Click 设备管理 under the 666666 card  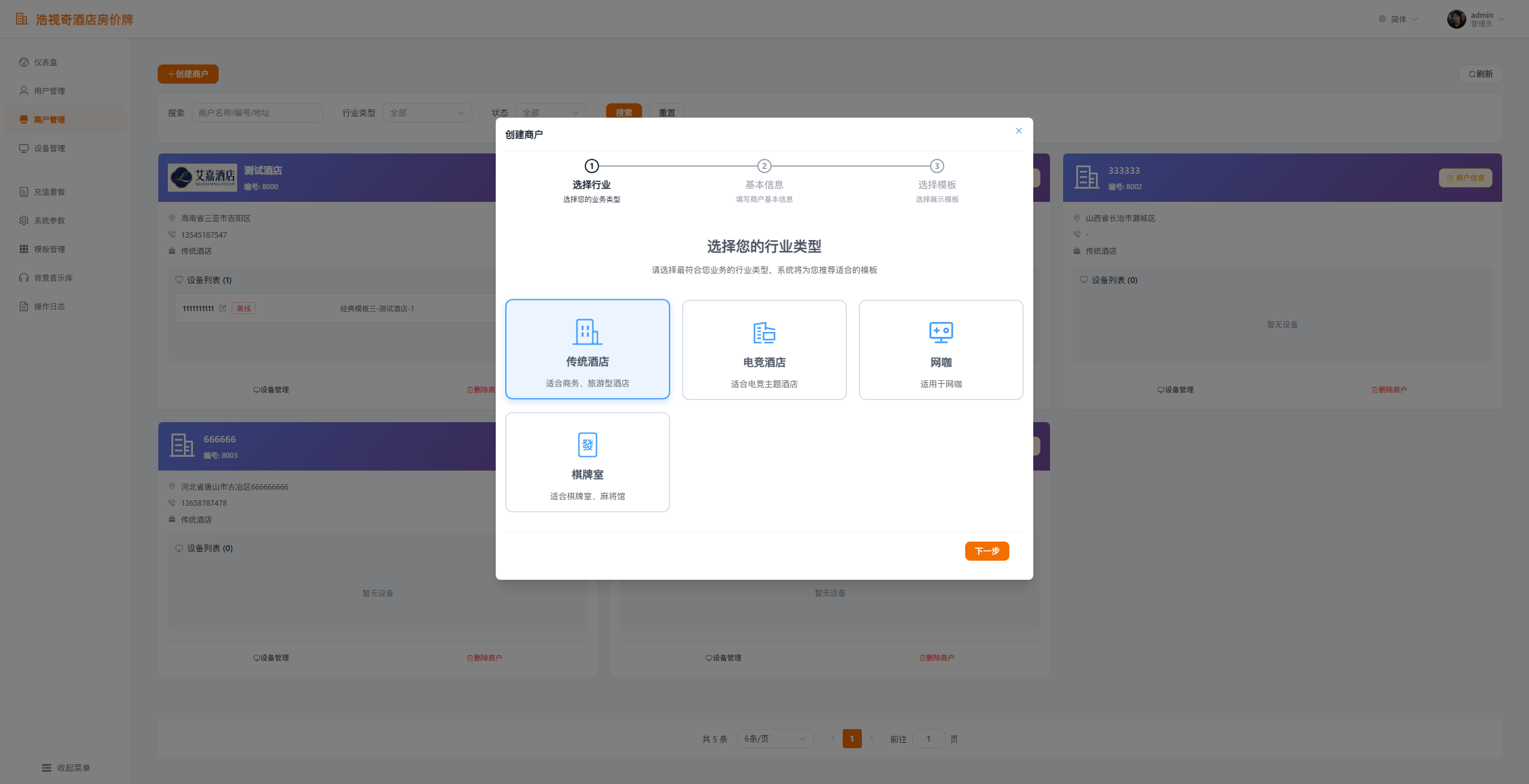pyautogui.click(x=271, y=657)
